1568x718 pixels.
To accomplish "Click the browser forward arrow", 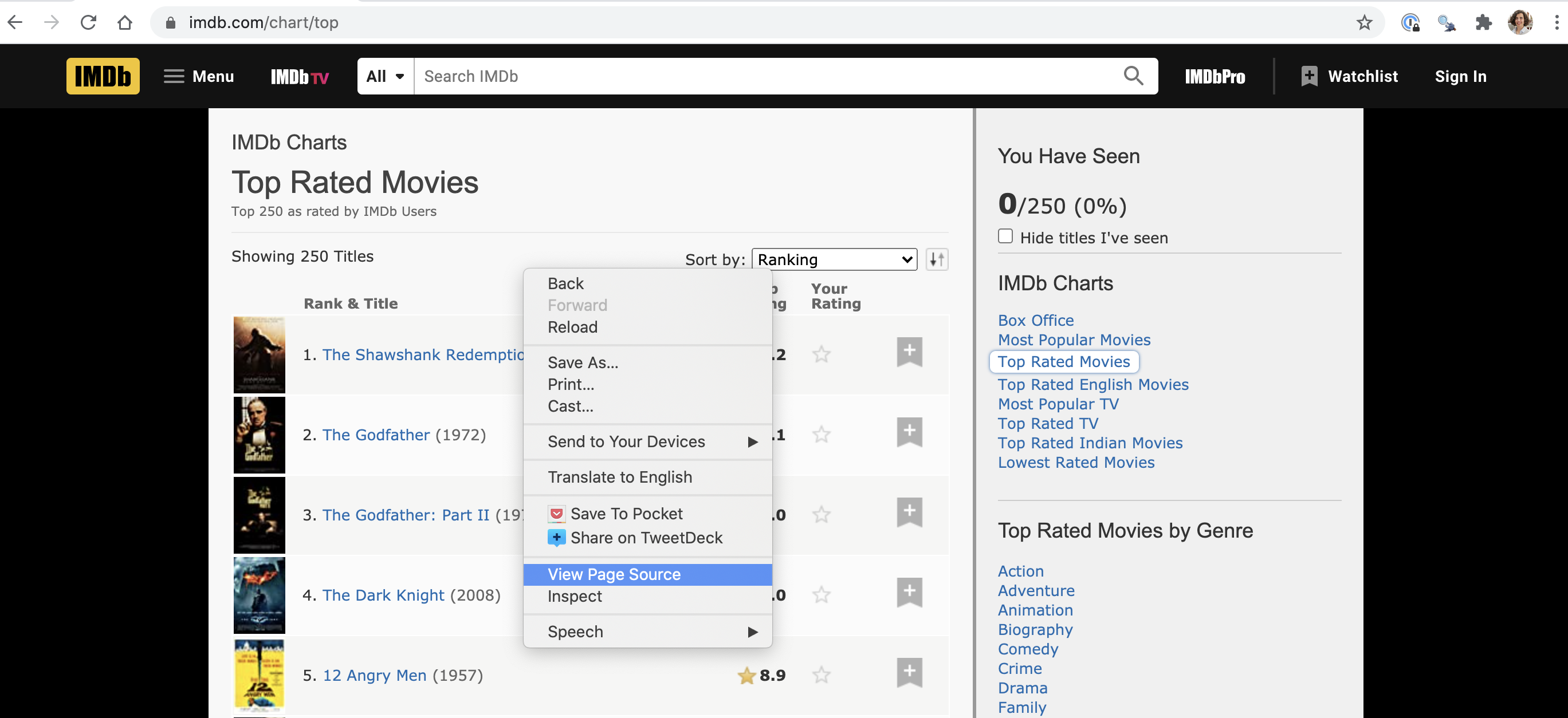I will click(x=52, y=22).
